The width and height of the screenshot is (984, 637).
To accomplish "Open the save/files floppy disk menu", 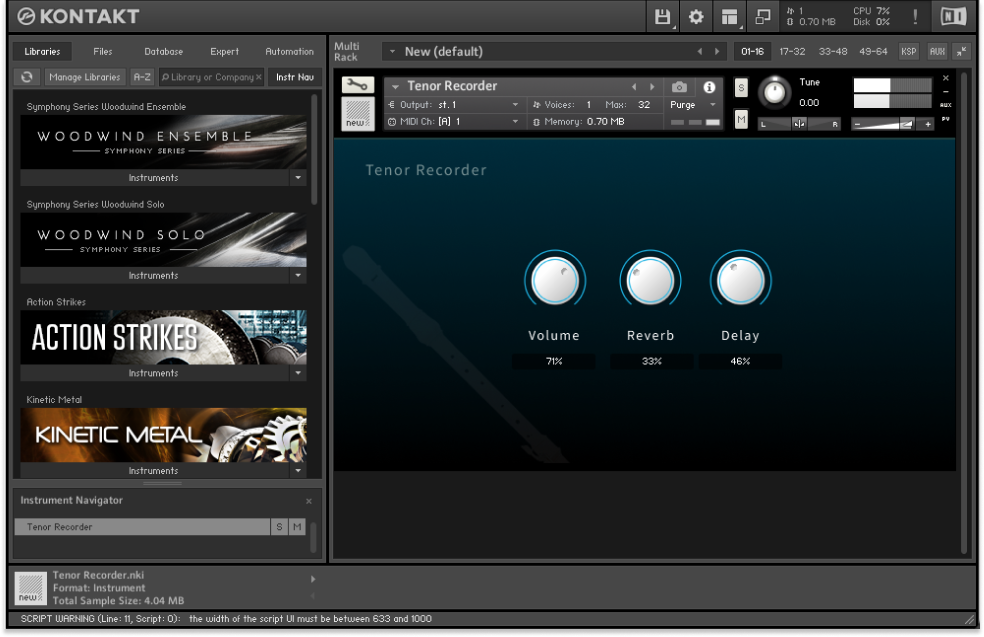I will [x=662, y=17].
